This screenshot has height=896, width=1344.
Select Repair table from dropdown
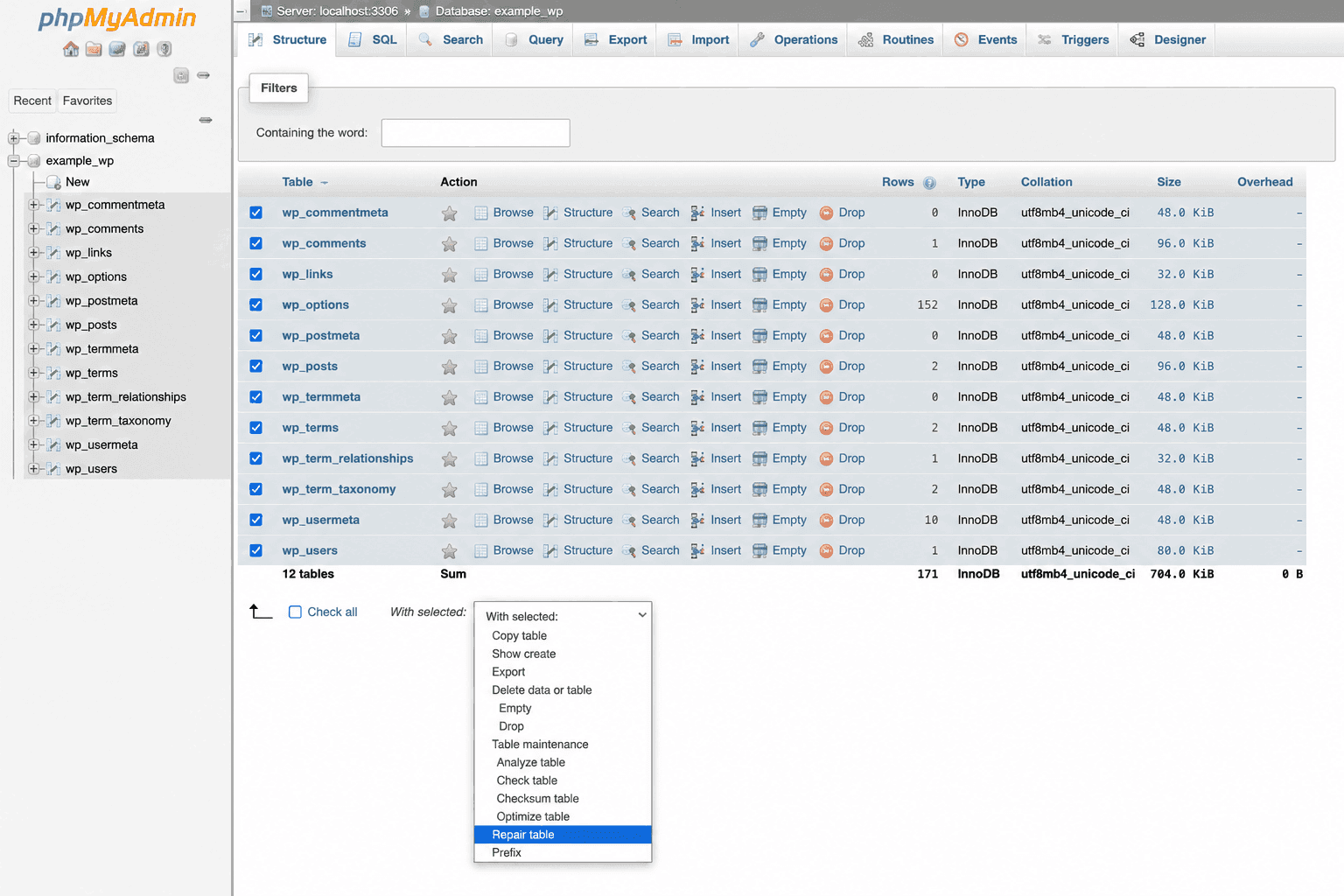(563, 835)
